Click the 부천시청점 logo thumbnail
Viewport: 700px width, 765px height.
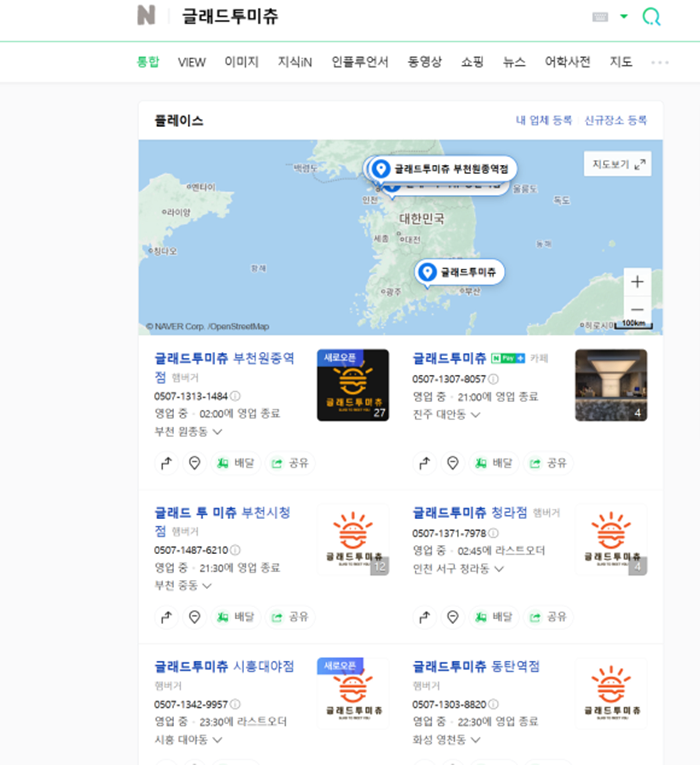(353, 539)
